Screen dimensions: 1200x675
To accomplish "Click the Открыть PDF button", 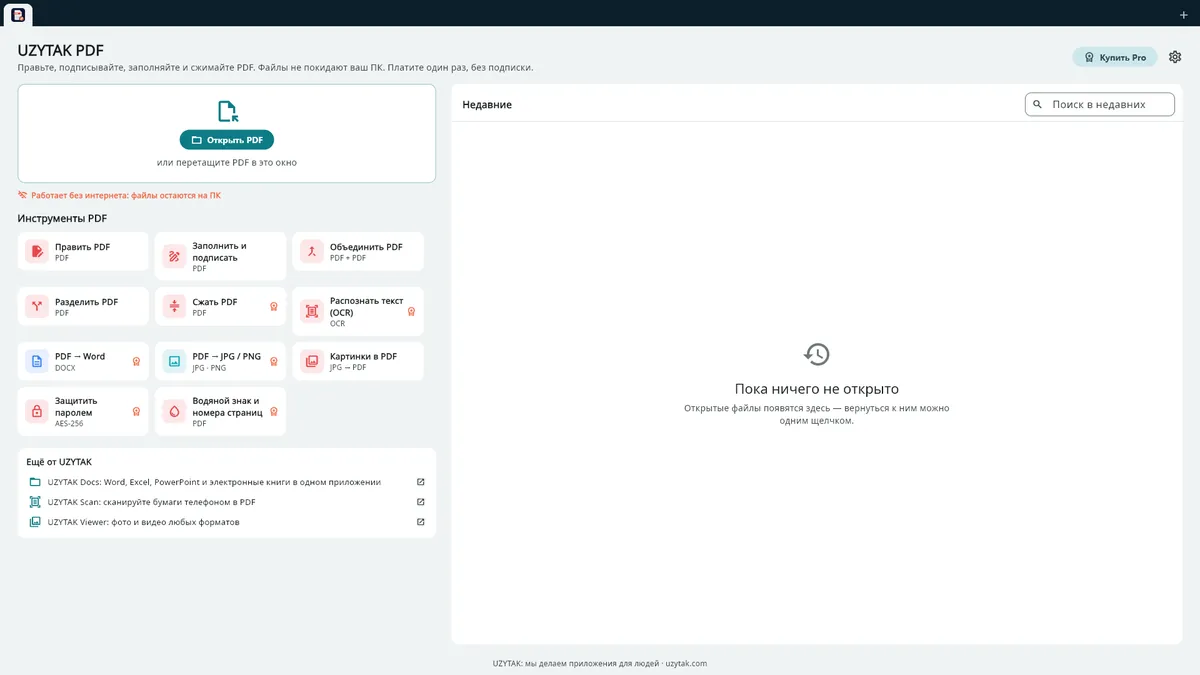I will coord(227,140).
